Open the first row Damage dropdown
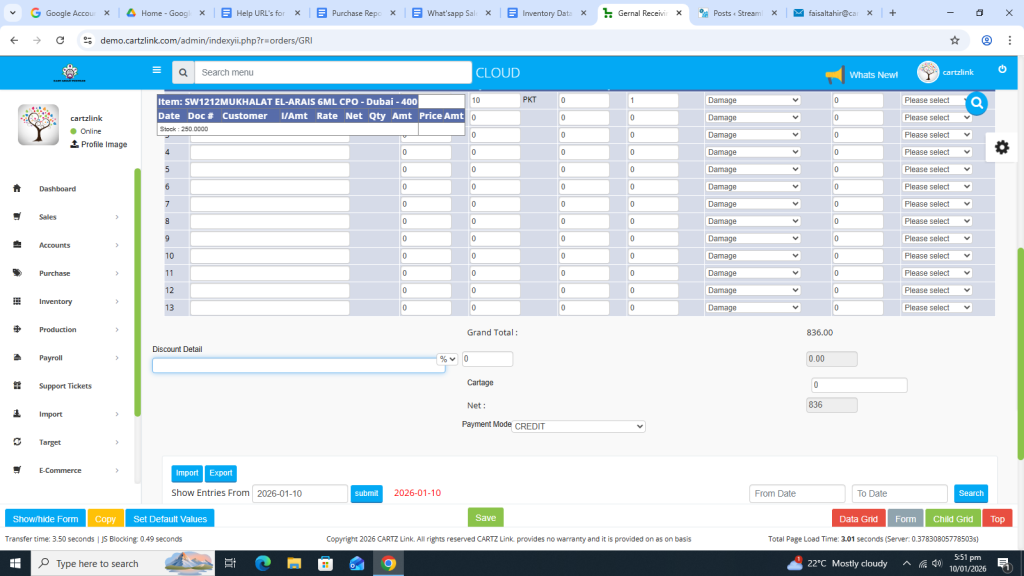This screenshot has width=1024, height=576. tap(753, 100)
